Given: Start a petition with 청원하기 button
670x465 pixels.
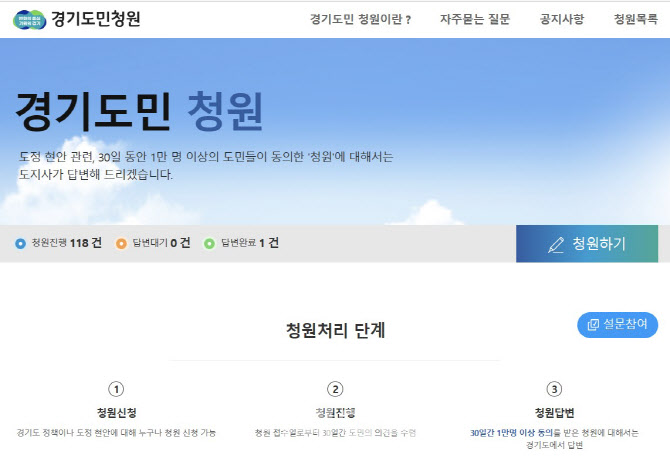Looking at the screenshot, I should (x=587, y=244).
